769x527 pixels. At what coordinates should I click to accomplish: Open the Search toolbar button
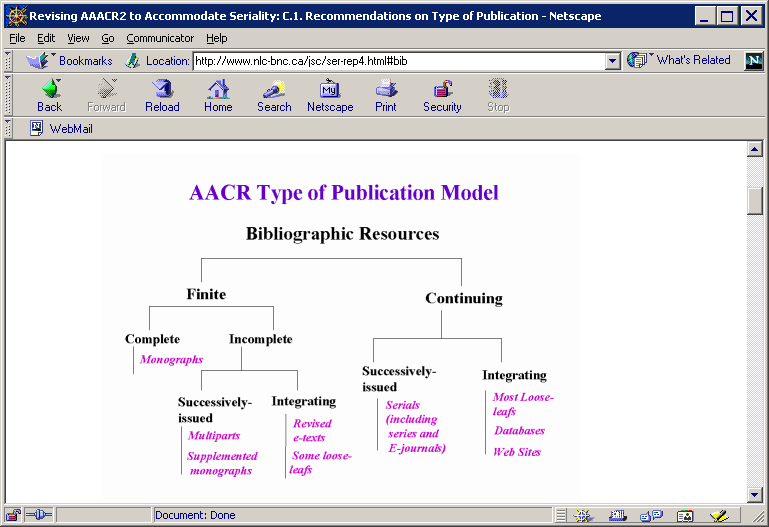tap(274, 96)
